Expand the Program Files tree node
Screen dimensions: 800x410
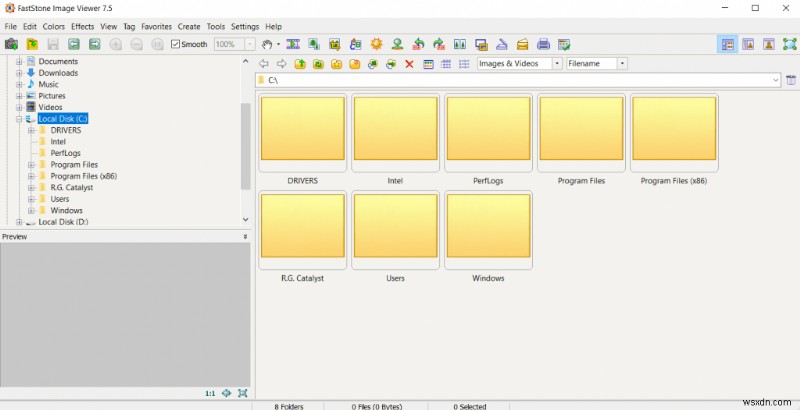click(31, 164)
